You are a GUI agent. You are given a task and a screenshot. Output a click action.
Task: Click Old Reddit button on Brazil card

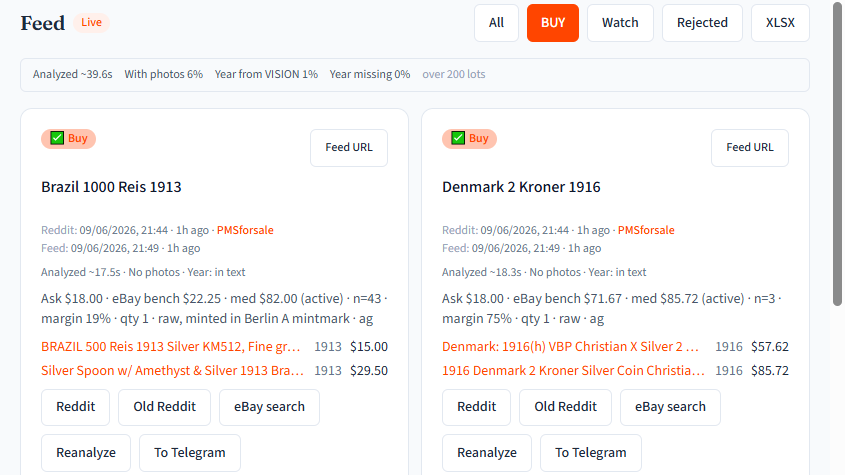(x=164, y=407)
